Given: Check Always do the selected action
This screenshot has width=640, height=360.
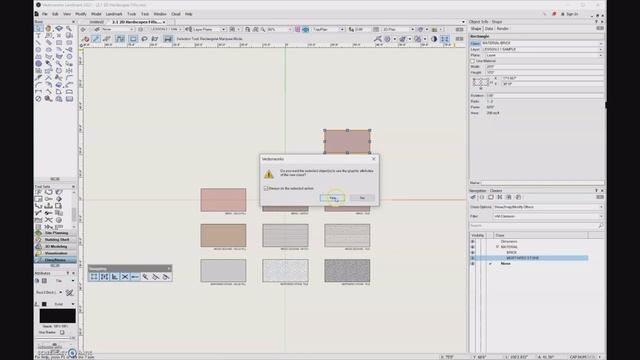Looking at the screenshot, I should click(x=266, y=189).
